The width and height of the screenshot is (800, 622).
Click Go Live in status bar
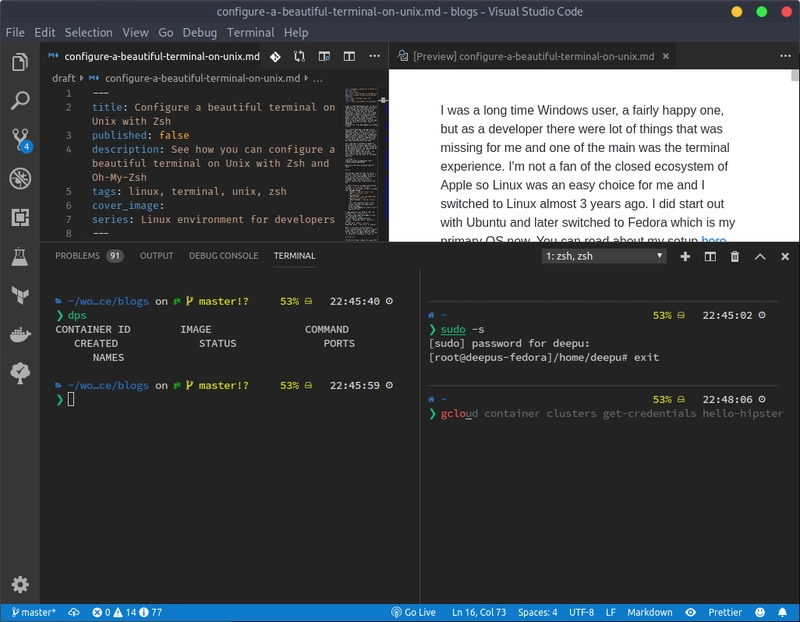pyautogui.click(x=413, y=612)
